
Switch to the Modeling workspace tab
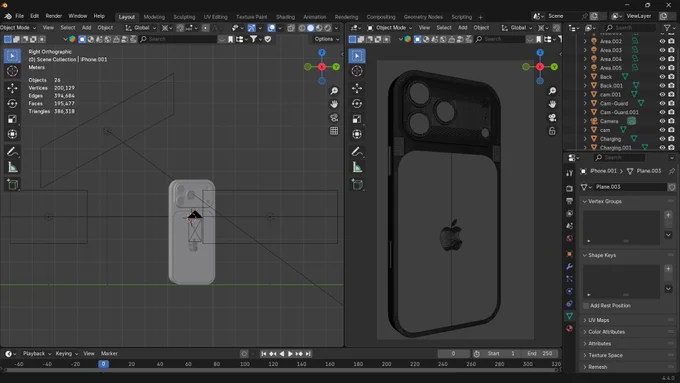click(x=154, y=17)
